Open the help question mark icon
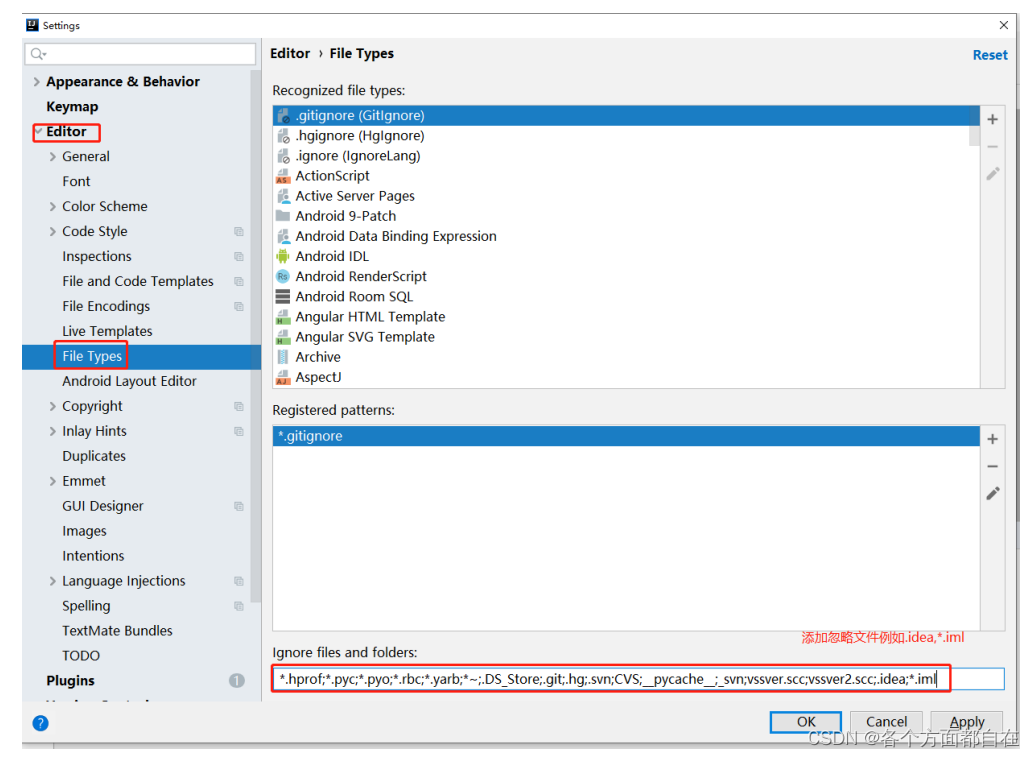The width and height of the screenshot is (1035, 757). [40, 723]
